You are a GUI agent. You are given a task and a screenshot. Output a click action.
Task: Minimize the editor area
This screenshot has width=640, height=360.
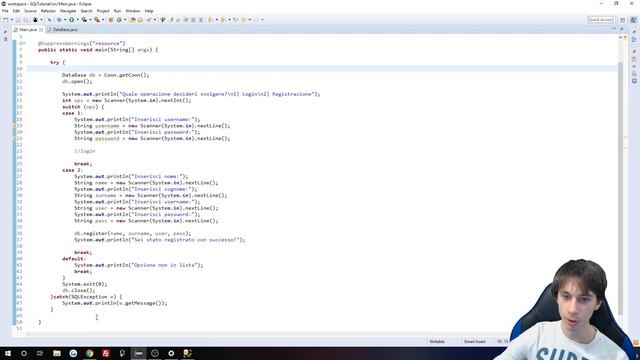(x=614, y=29)
